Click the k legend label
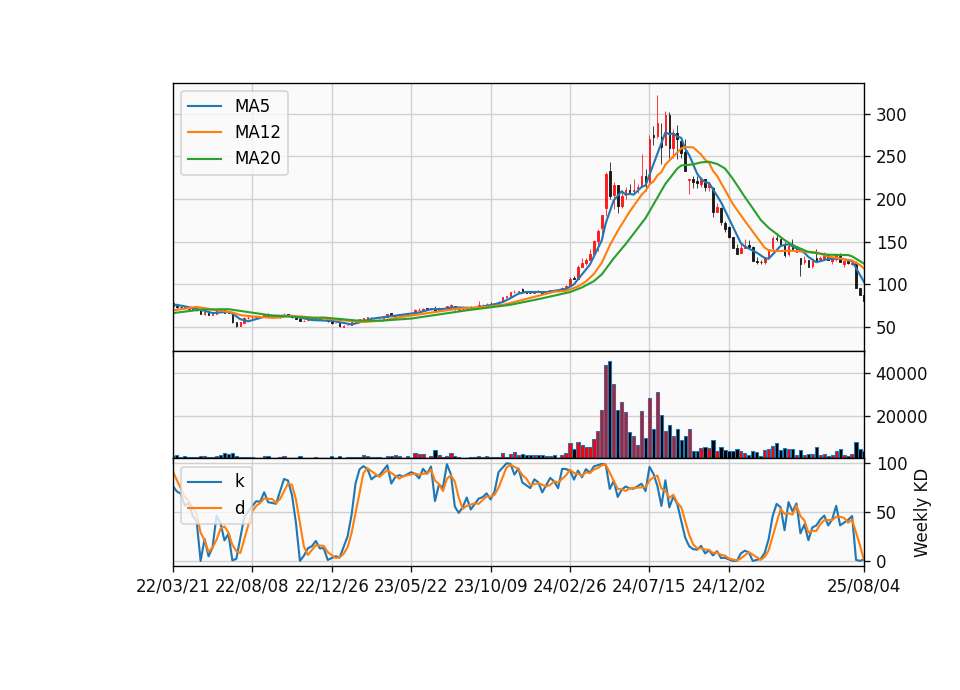The image size is (960, 690). (239, 481)
